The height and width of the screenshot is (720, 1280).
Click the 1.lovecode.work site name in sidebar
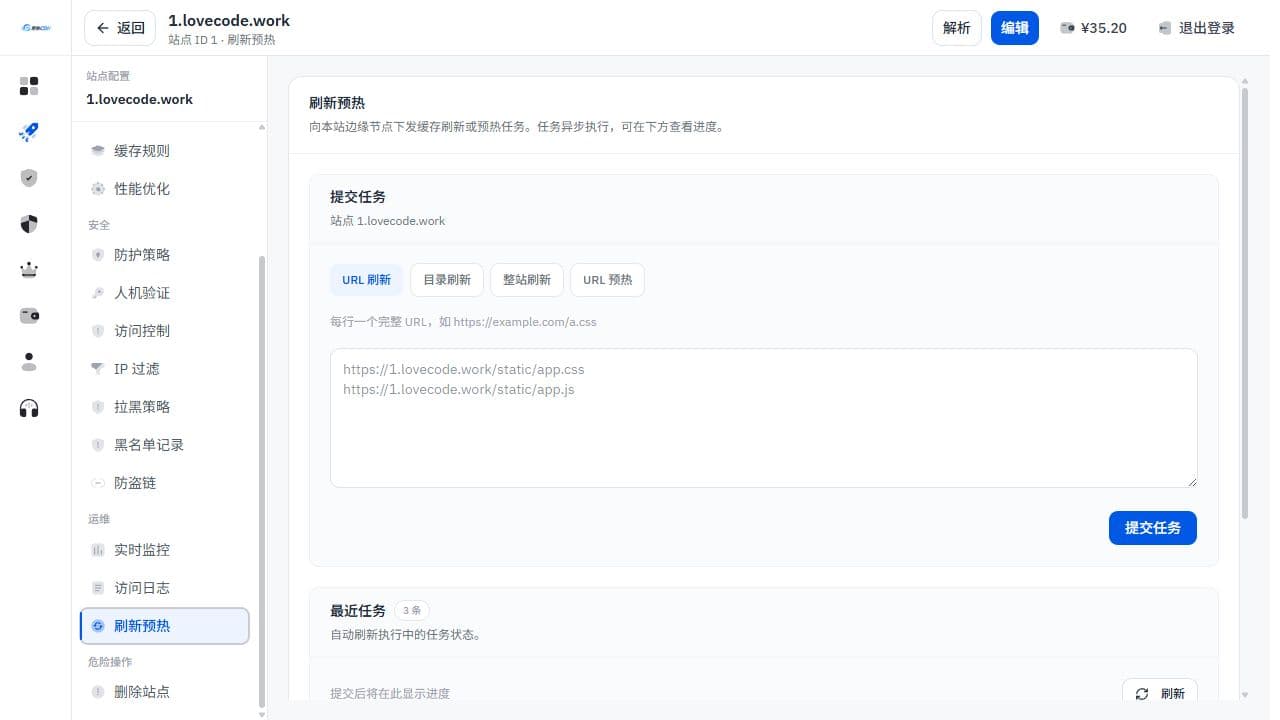pos(140,99)
